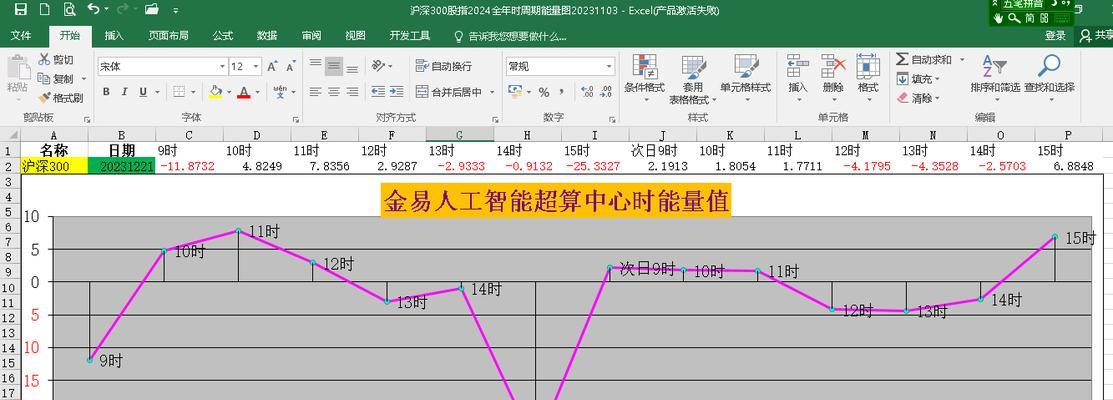Apply yellow fill color
Image resolution: width=1113 pixels, height=400 pixels.
tap(215, 91)
